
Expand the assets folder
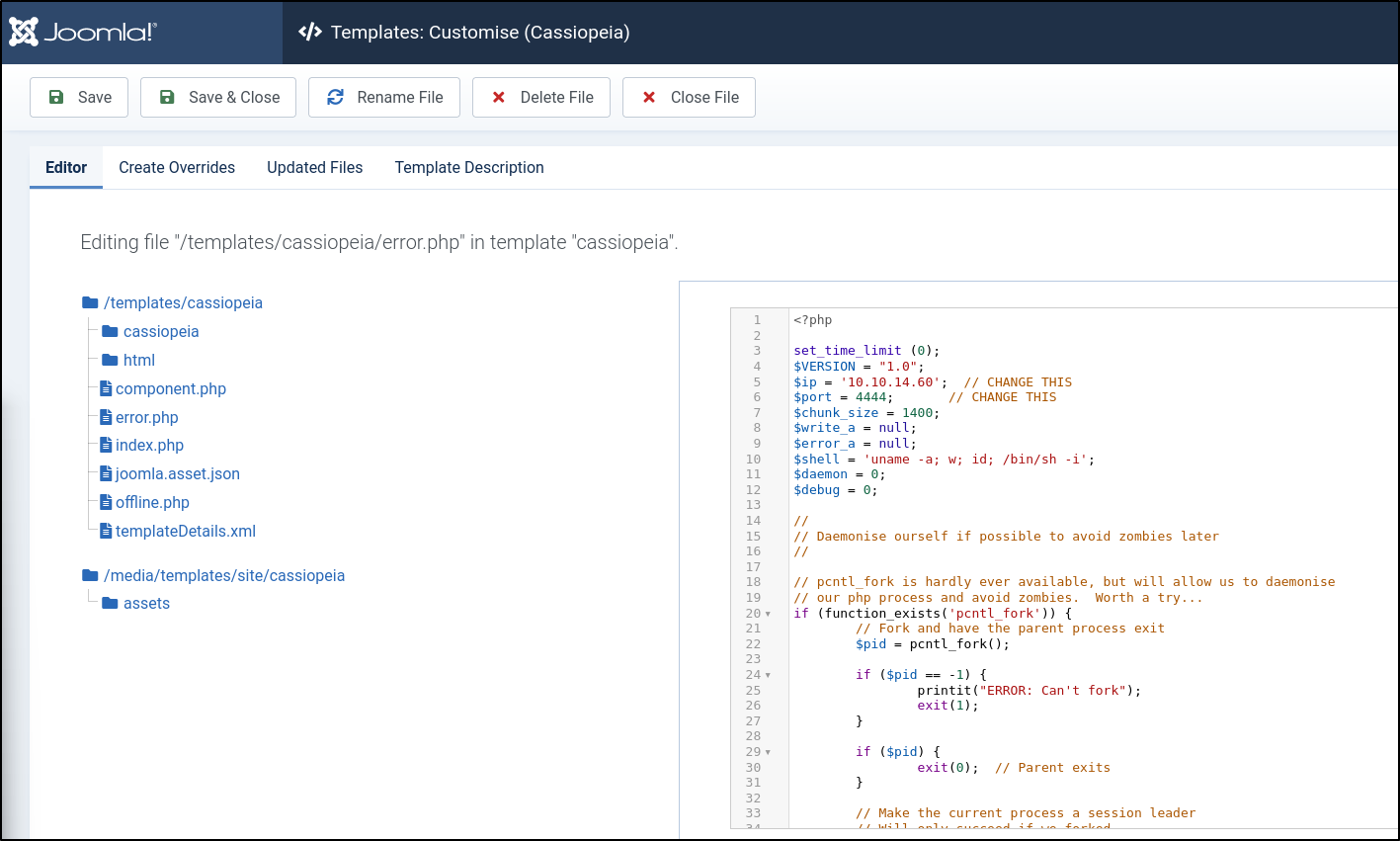point(146,603)
